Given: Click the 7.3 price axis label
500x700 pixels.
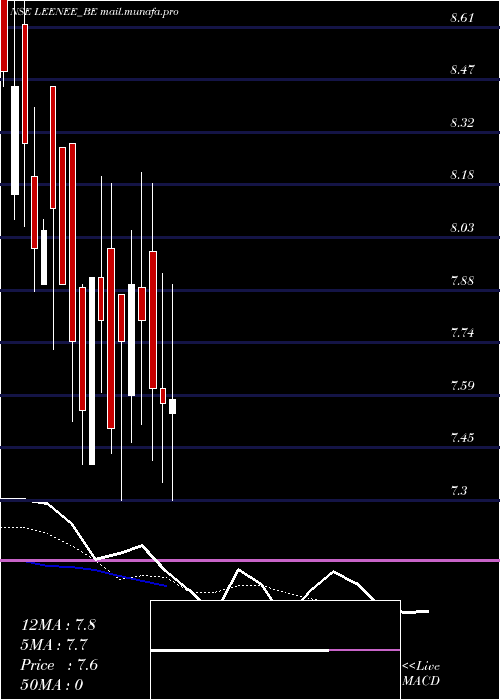Looking at the screenshot, I should pos(459,491).
